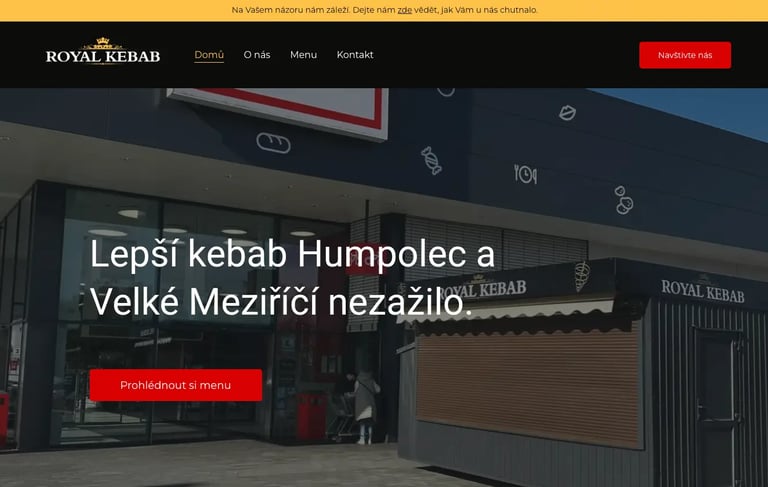Click the Lepší kebab Humpolec headline
This screenshot has width=768, height=487.
click(x=292, y=277)
